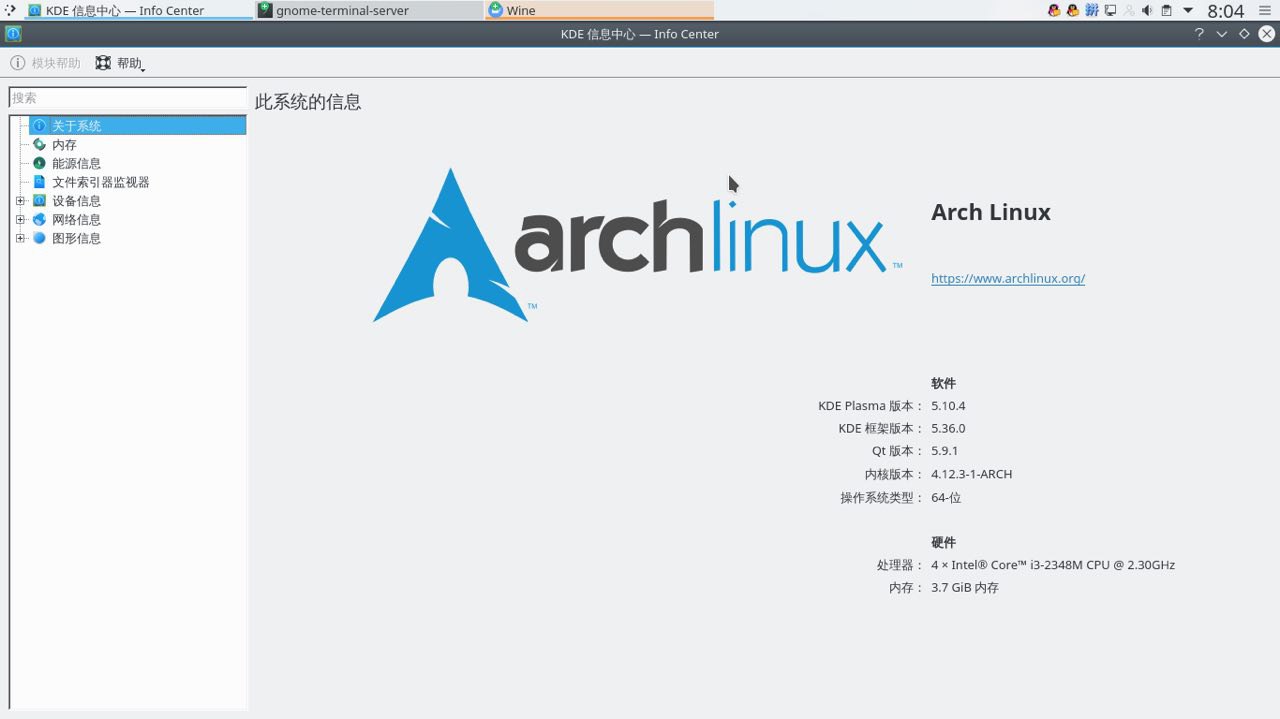Screen dimensions: 1280x719
Task: Click the 此系统的信息 heading
Action: 308,102
